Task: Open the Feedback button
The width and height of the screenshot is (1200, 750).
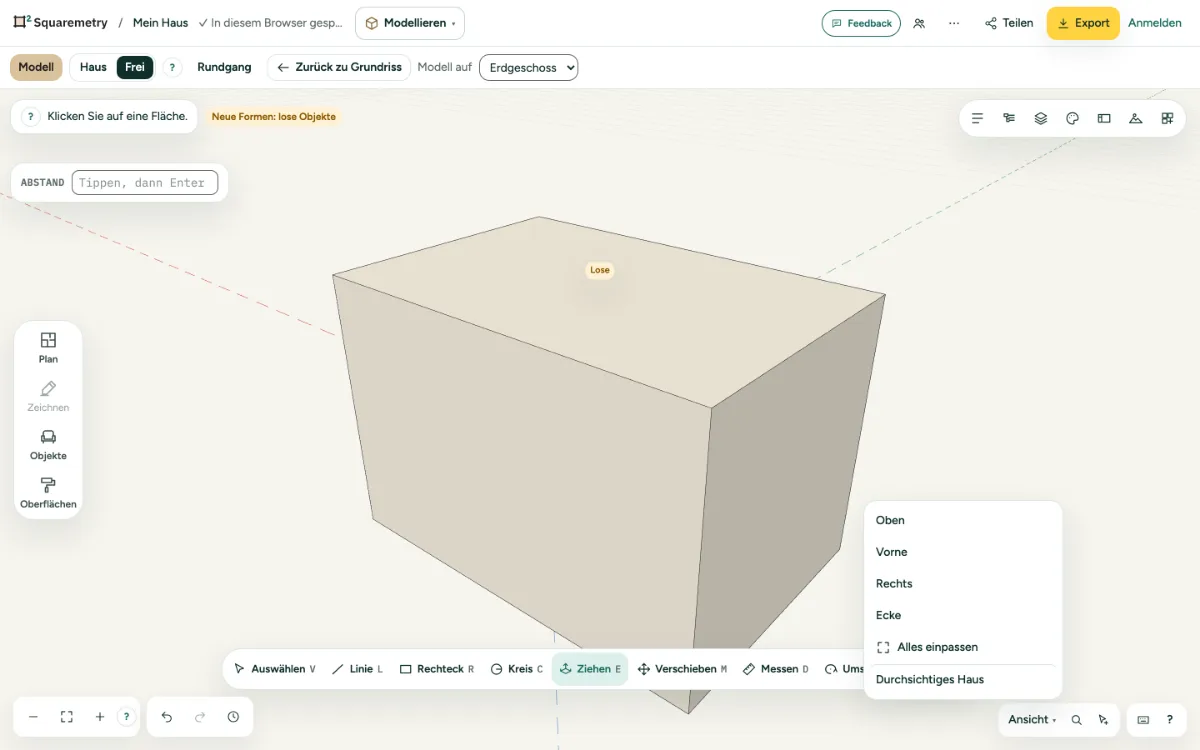Action: (861, 23)
